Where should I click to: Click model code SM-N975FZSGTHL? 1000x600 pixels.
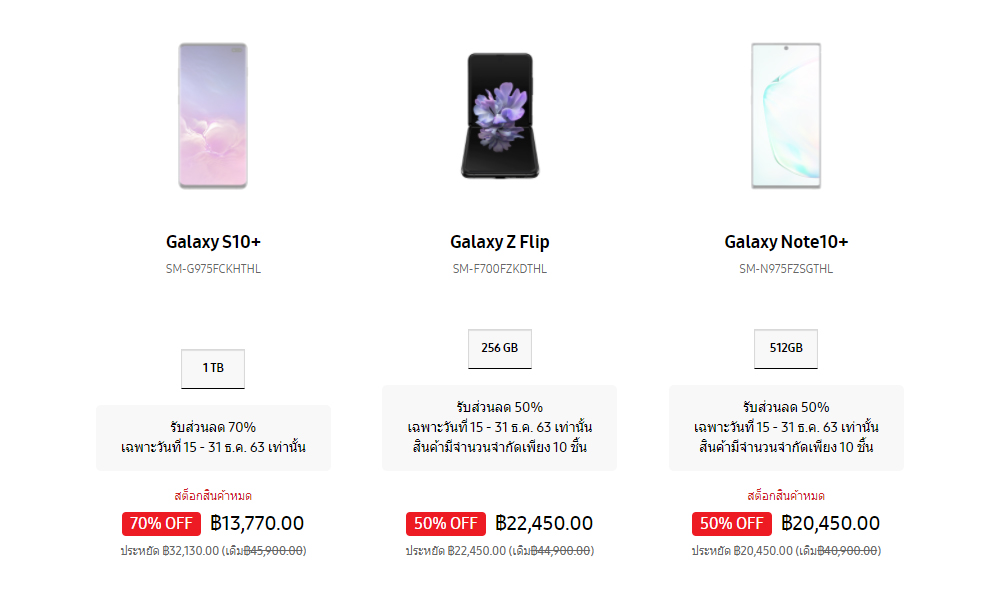(786, 269)
